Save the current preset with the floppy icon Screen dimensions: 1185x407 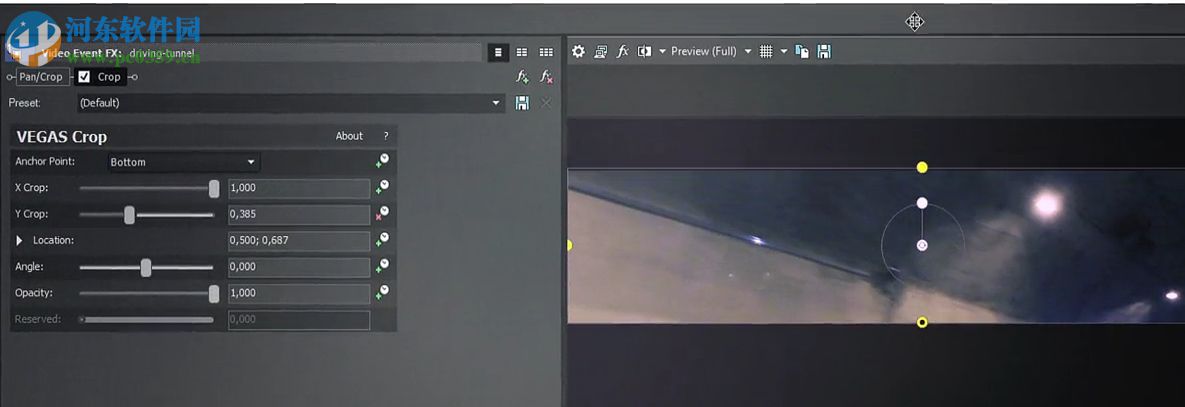pyautogui.click(x=522, y=103)
